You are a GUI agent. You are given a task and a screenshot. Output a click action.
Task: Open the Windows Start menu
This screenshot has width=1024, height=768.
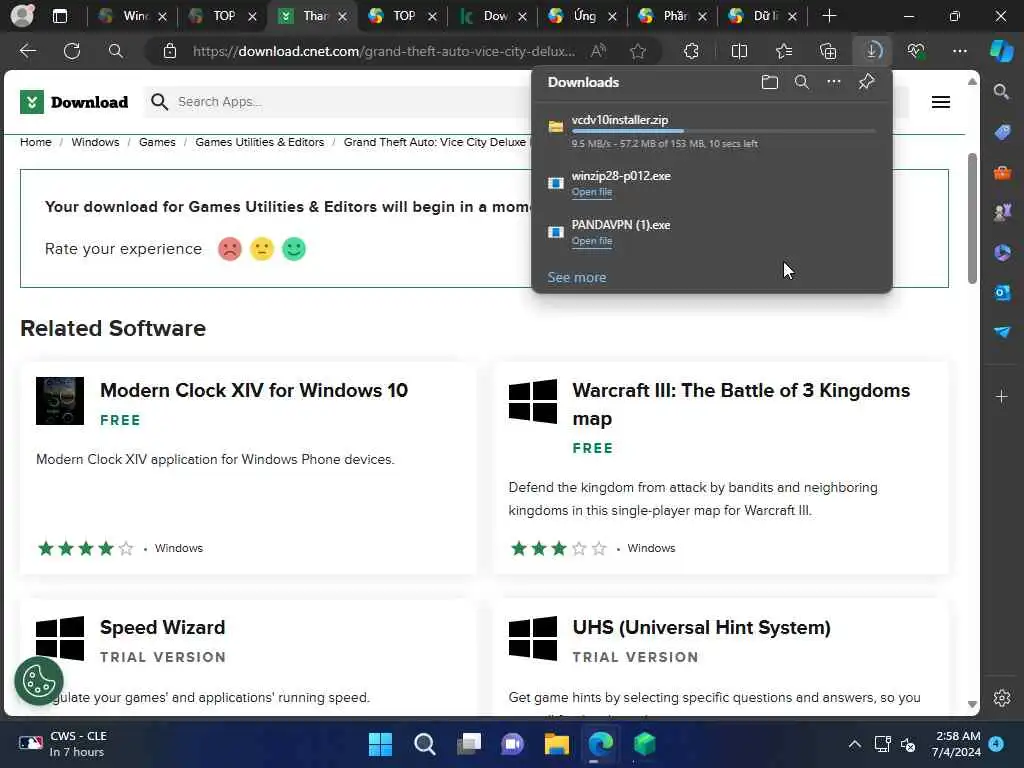(380, 744)
